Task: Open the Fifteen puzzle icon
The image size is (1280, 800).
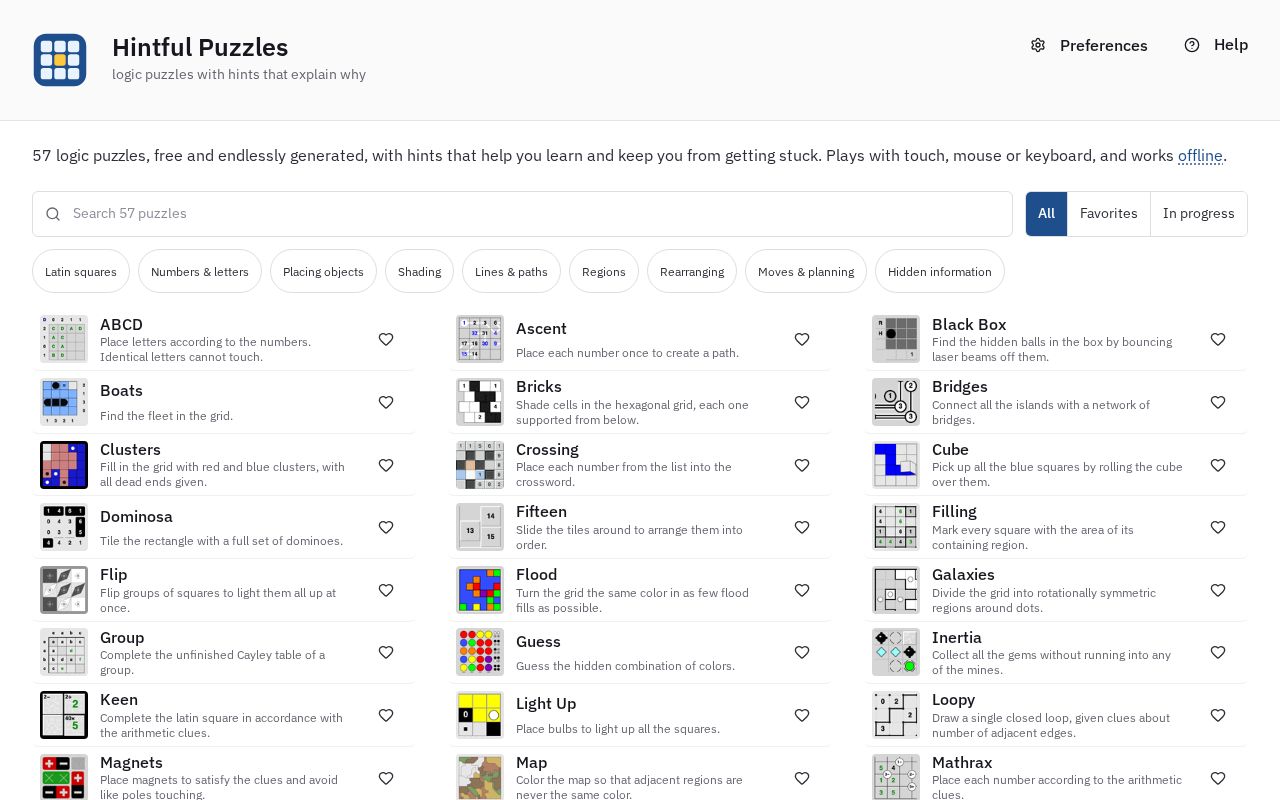Action: [x=480, y=527]
